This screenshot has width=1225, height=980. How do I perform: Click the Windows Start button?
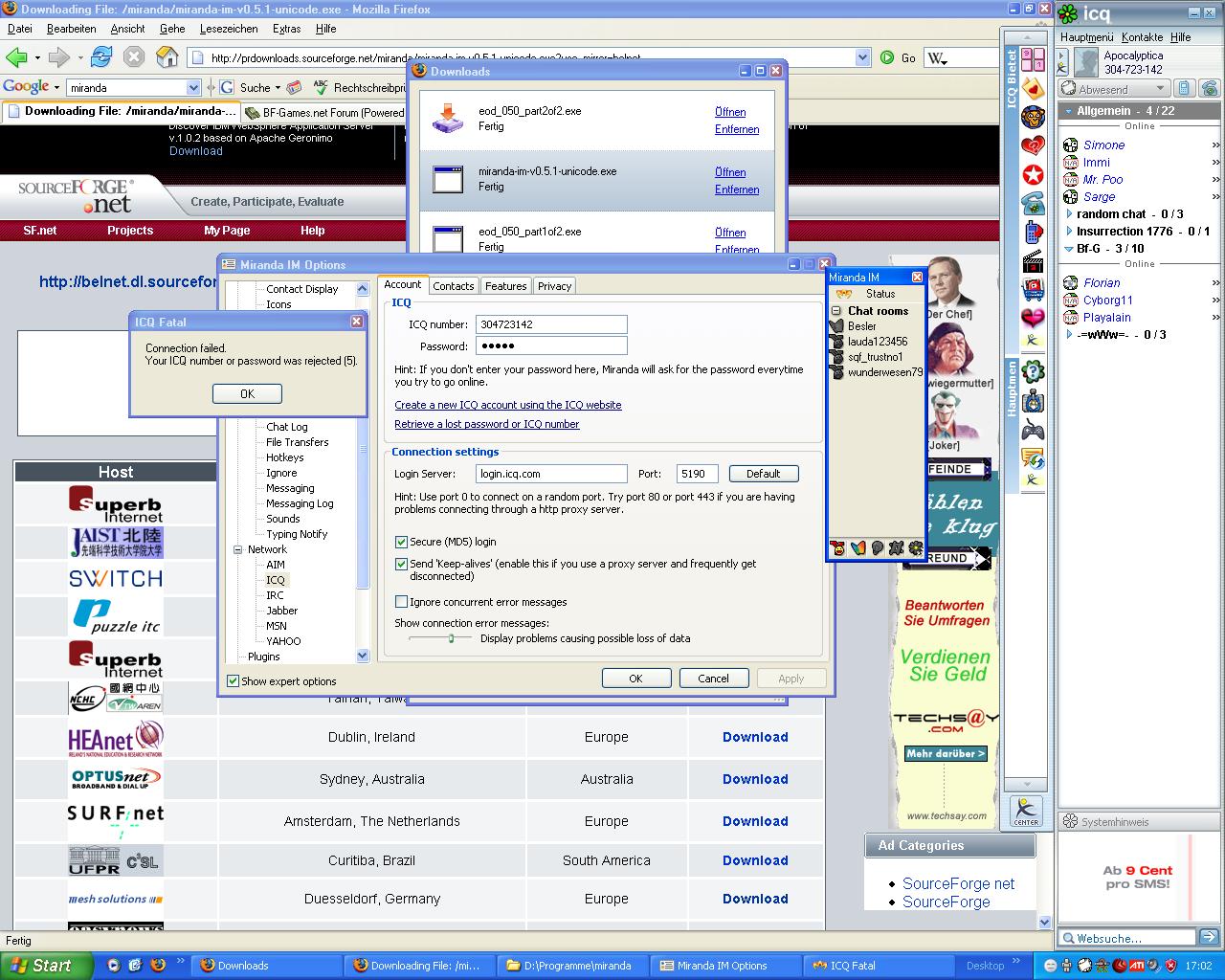(x=46, y=966)
